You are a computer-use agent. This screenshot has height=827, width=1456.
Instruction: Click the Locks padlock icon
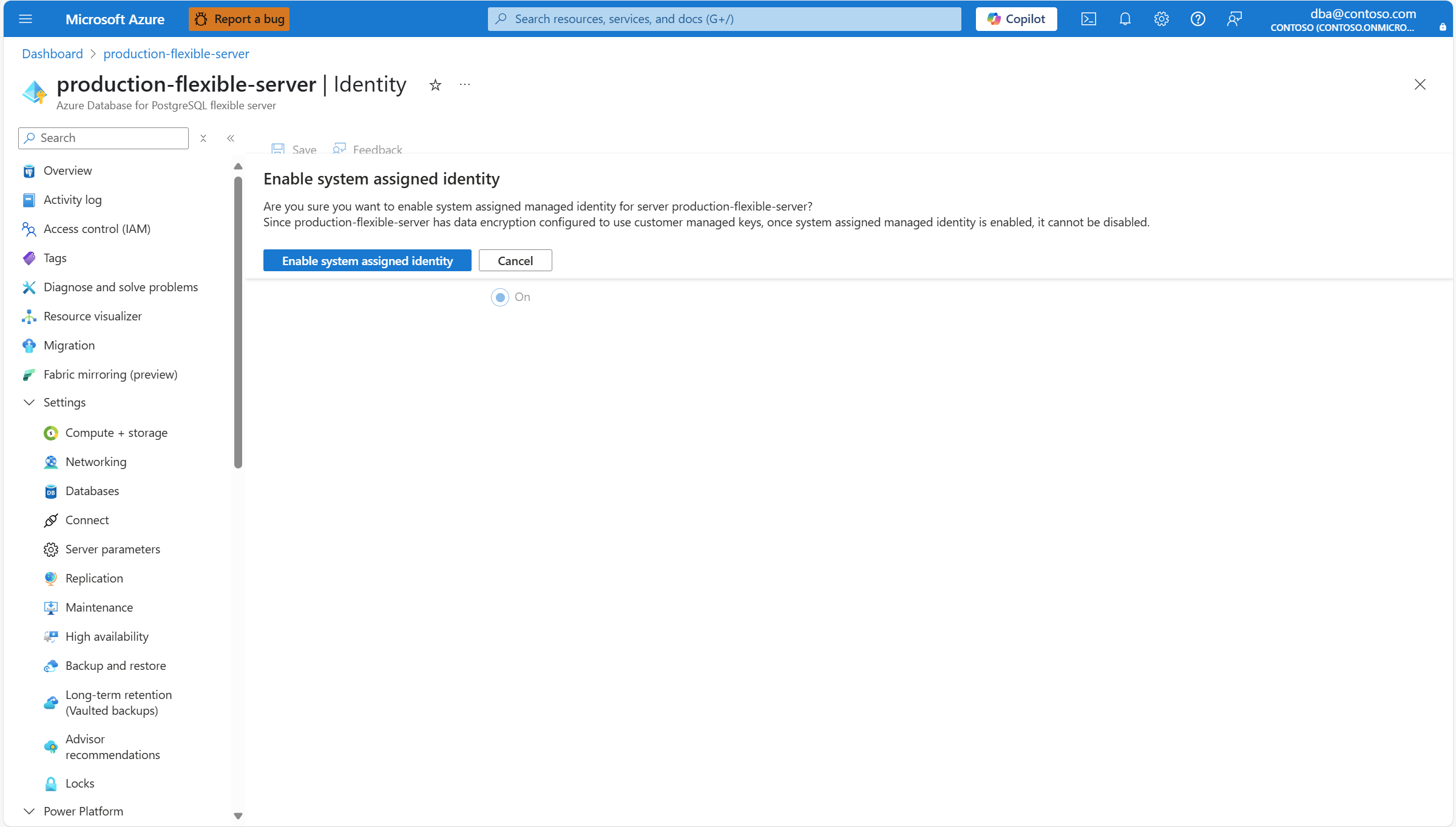pyautogui.click(x=51, y=784)
